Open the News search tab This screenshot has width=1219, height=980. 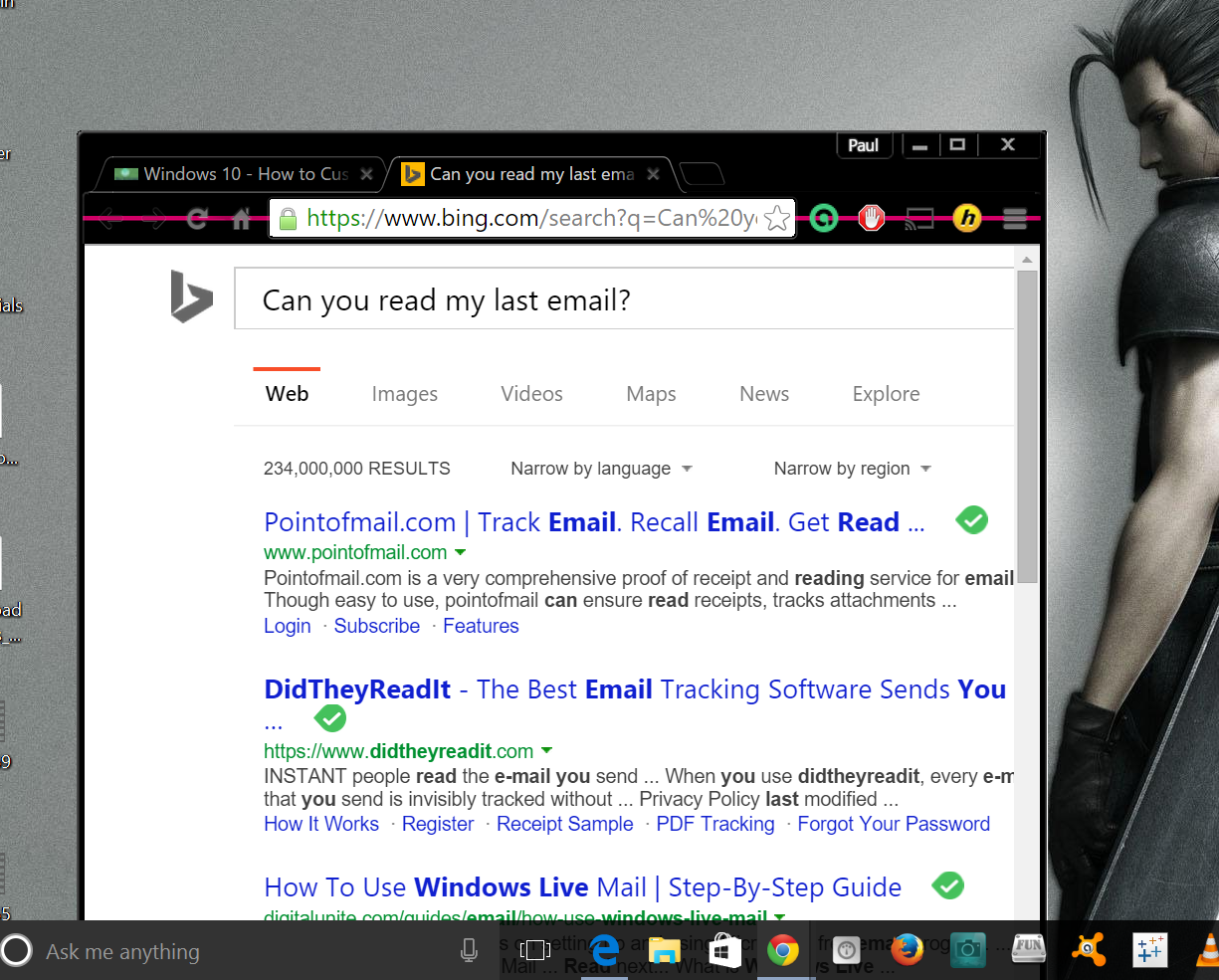tap(764, 394)
